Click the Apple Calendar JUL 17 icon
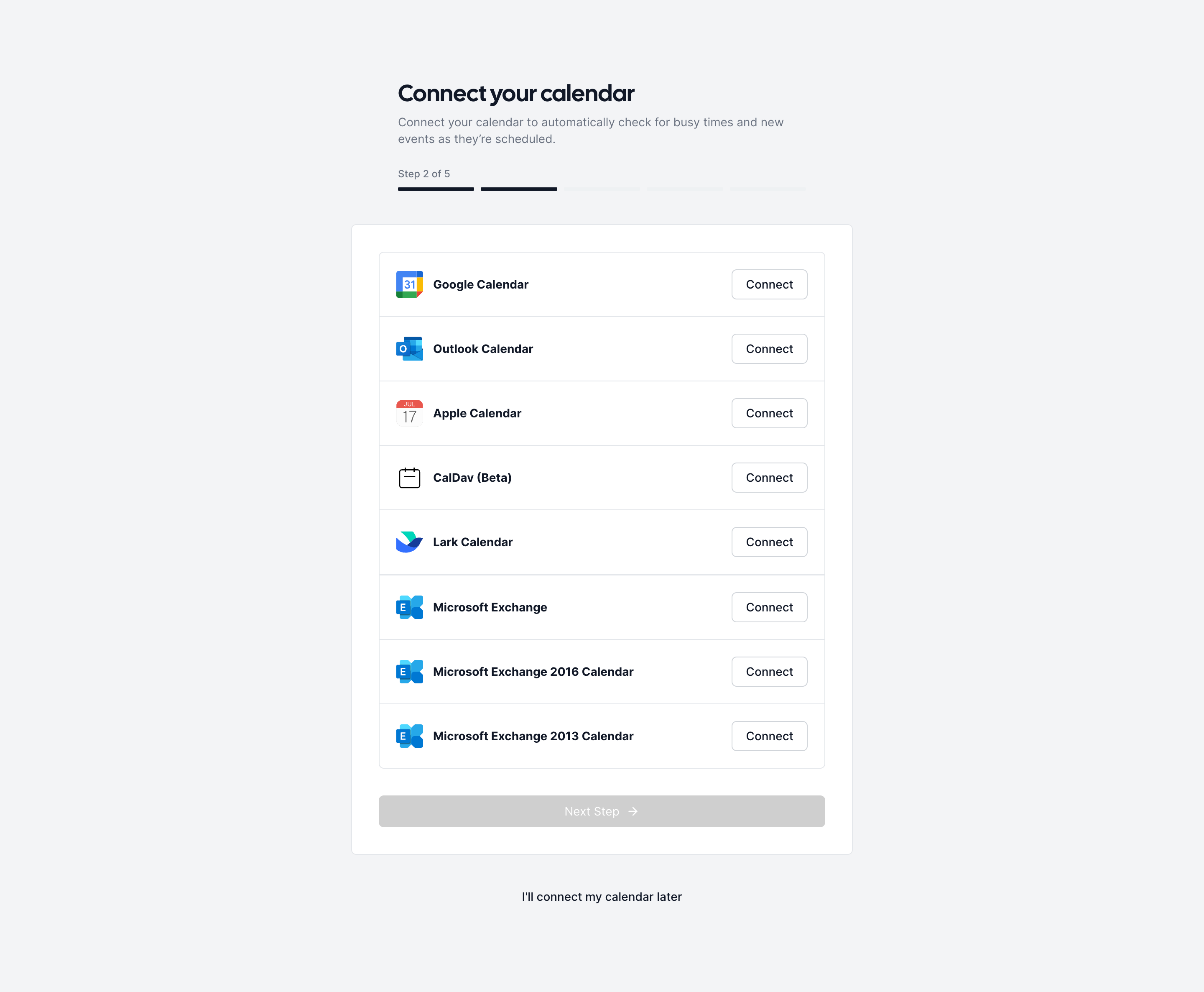This screenshot has height=992, width=1204. 410,413
